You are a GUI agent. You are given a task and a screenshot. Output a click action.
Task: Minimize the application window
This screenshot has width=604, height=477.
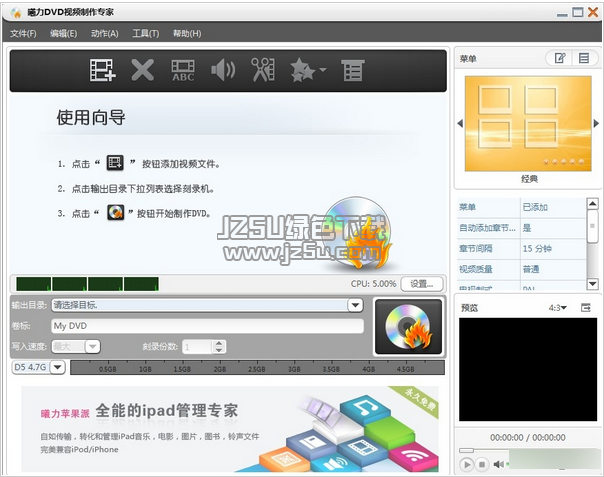pos(562,14)
